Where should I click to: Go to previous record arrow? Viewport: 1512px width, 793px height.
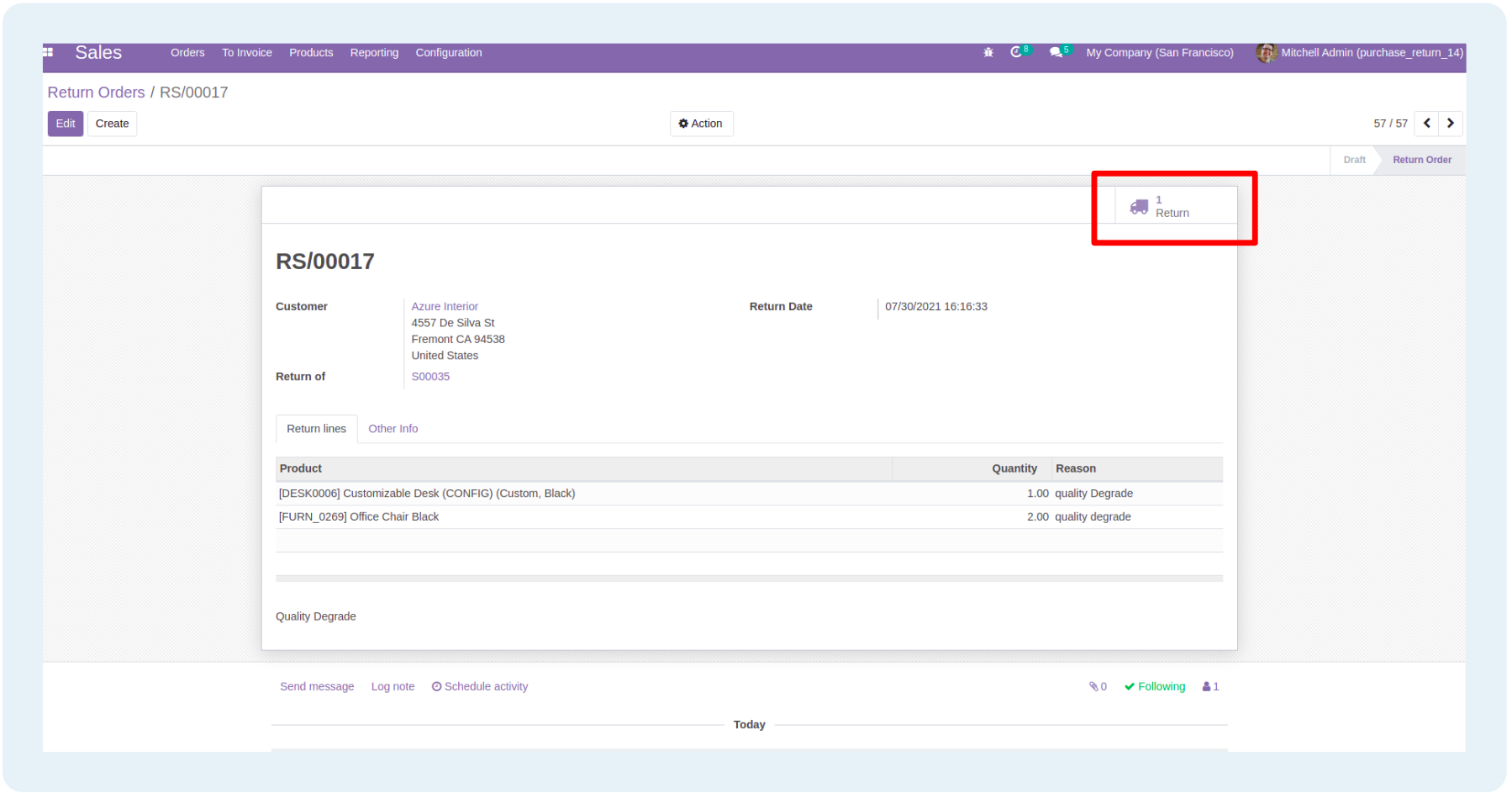coord(1427,124)
